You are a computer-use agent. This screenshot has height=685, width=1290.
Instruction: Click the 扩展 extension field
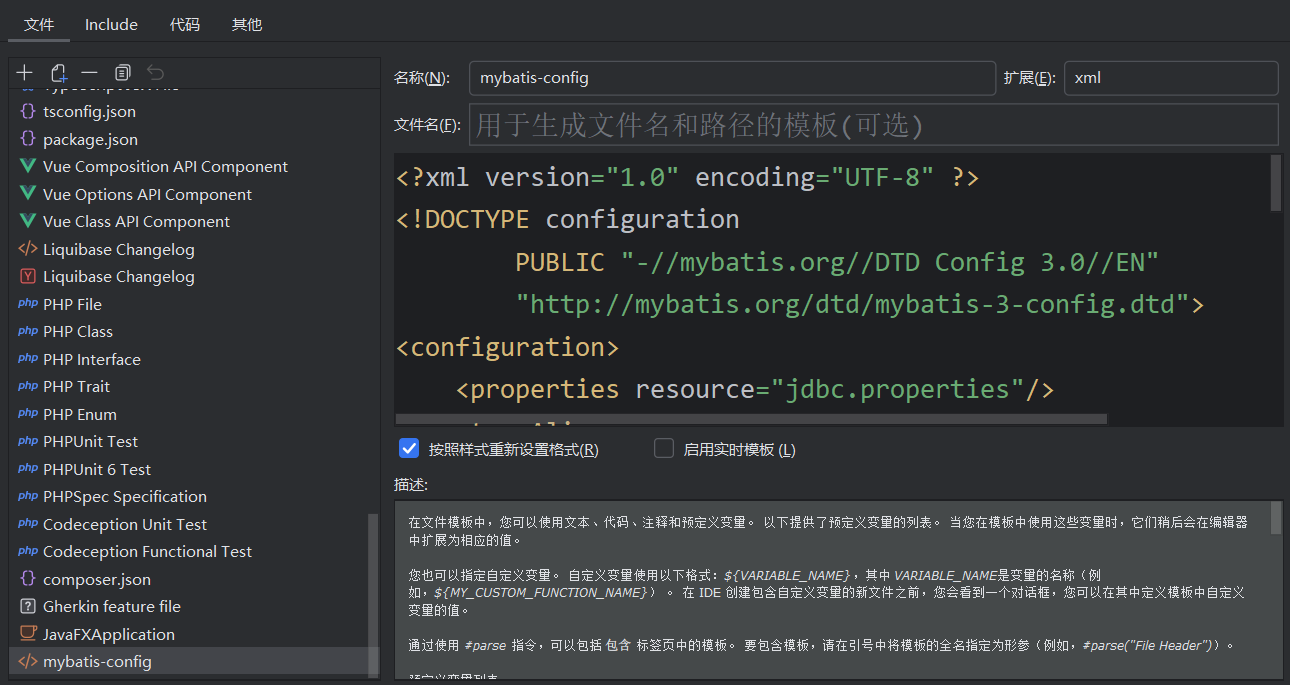click(x=1170, y=78)
